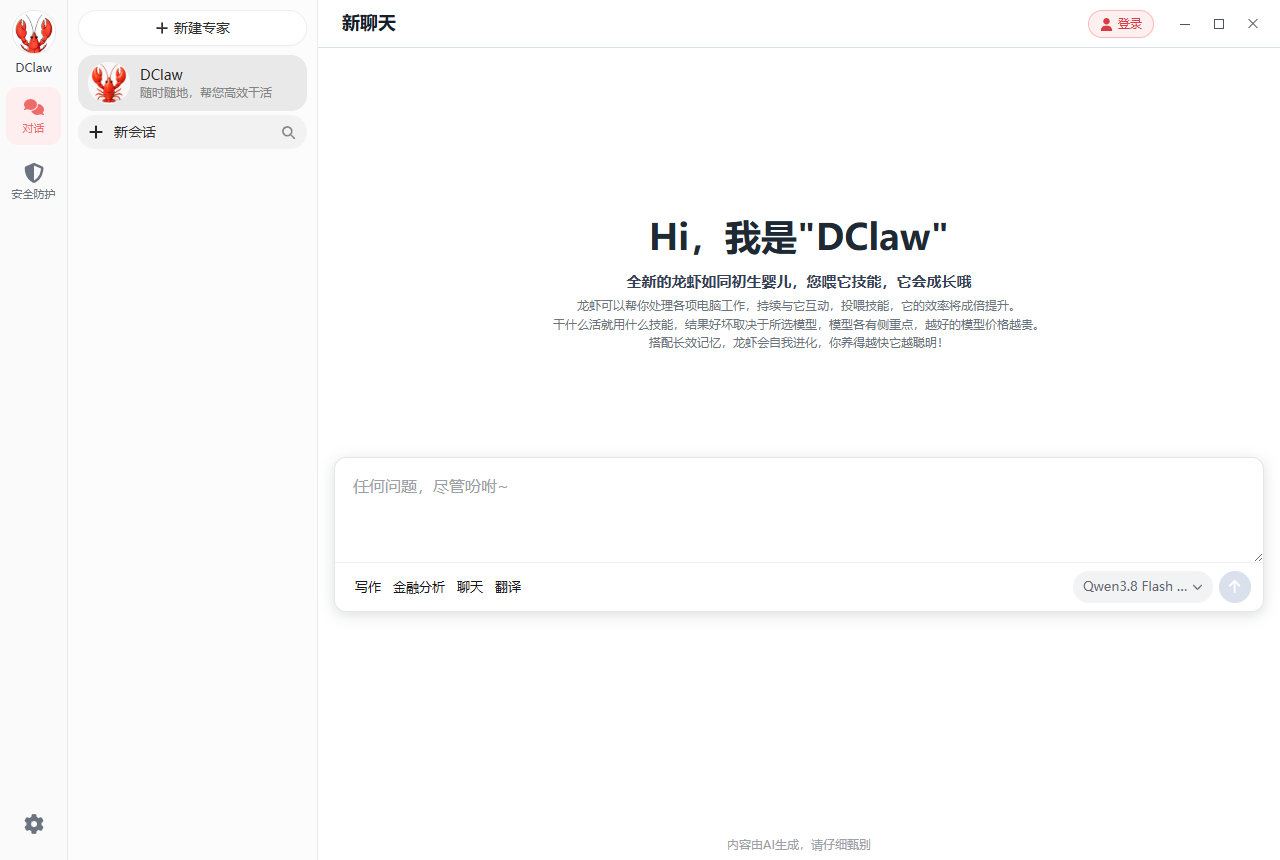
Task: Open the Qwen3.8 Flash model dropdown
Action: (x=1143, y=587)
